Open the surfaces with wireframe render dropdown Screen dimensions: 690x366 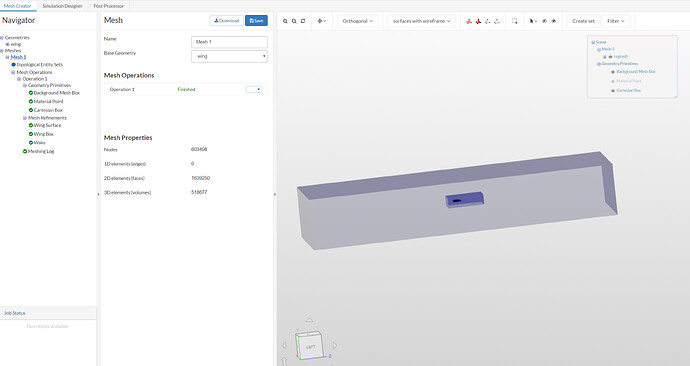[421, 21]
